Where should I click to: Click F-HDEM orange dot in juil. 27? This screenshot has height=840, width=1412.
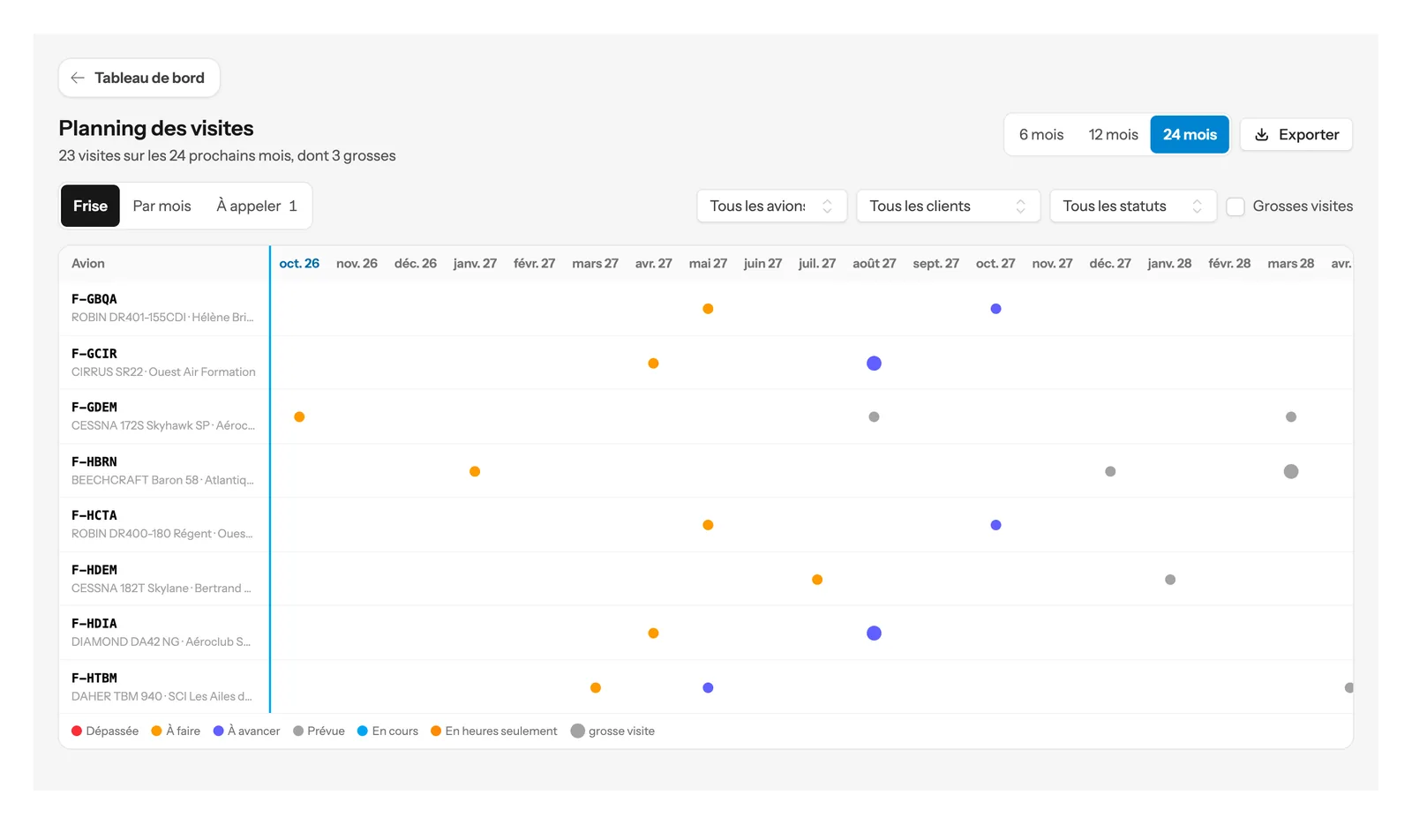817,580
